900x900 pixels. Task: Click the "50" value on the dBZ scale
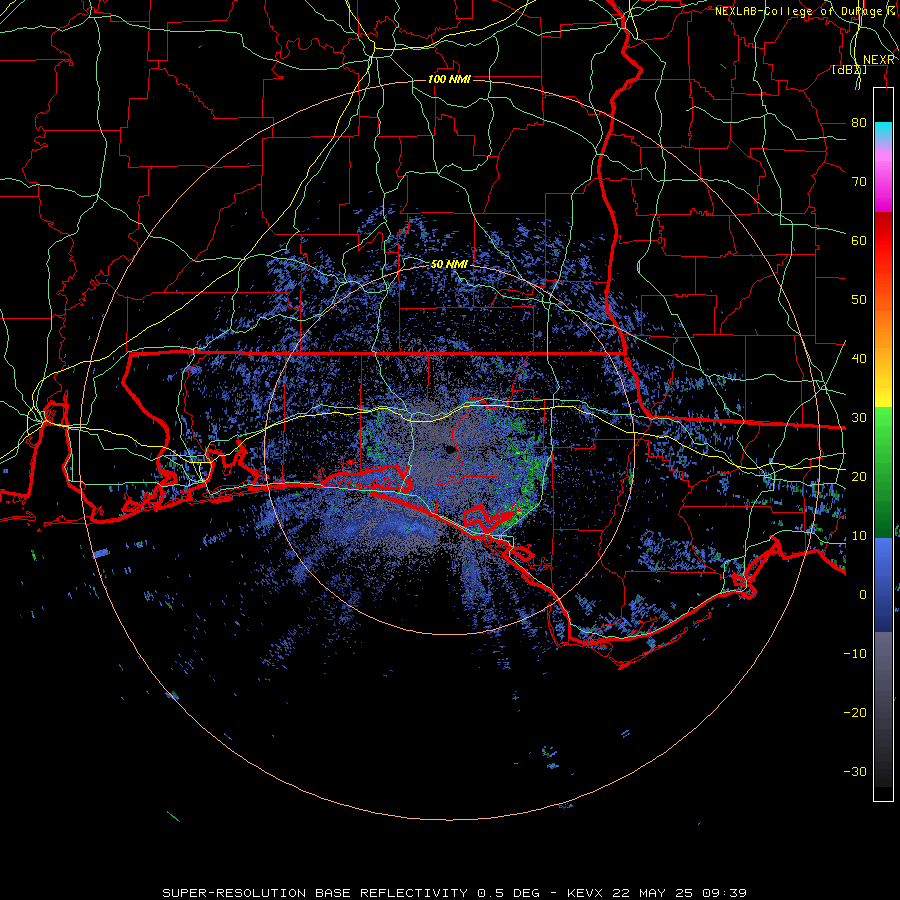[859, 300]
